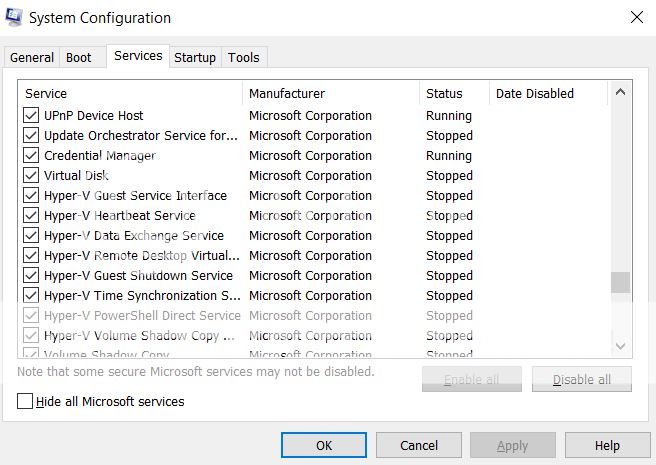Click the services list scrollbar thumb
This screenshot has height=465, width=656.
[x=620, y=283]
